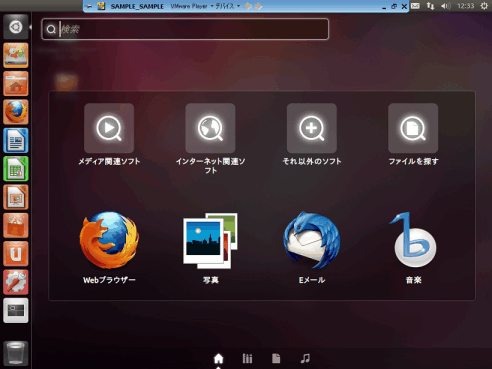Open LibreOffice Impress in launcher

point(16,197)
